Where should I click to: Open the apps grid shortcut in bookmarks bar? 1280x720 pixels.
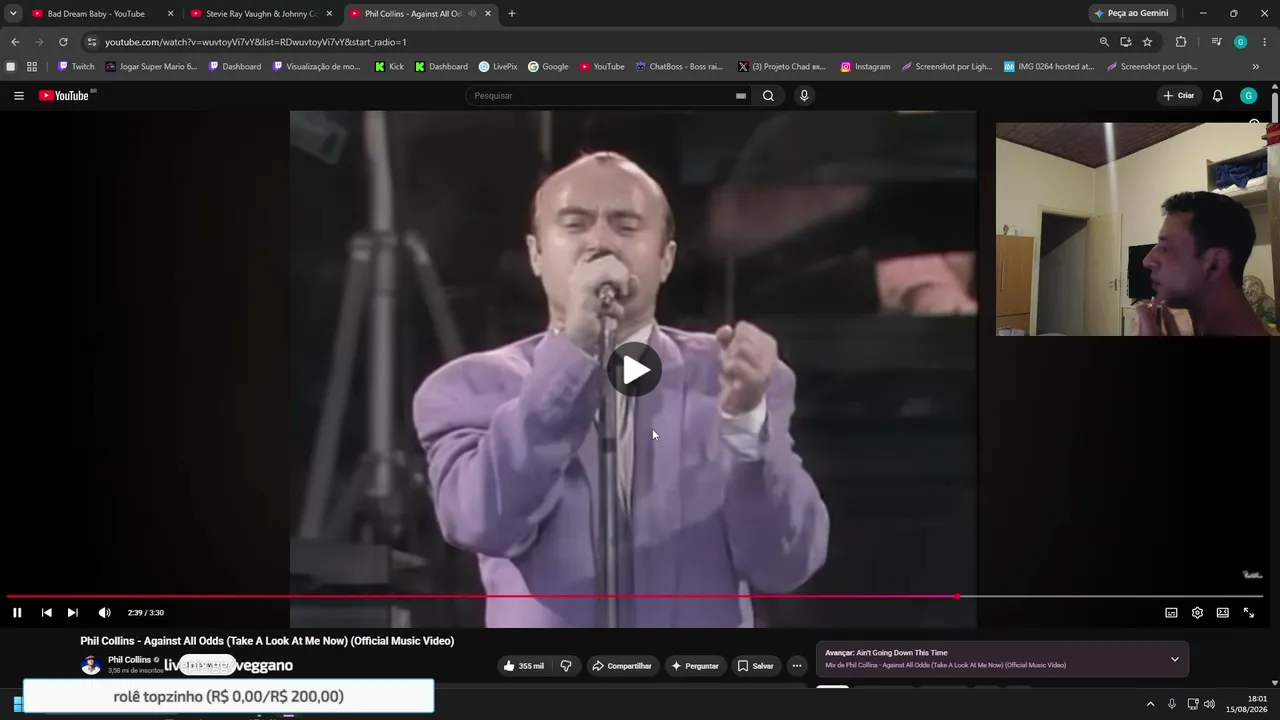pyautogui.click(x=32, y=67)
